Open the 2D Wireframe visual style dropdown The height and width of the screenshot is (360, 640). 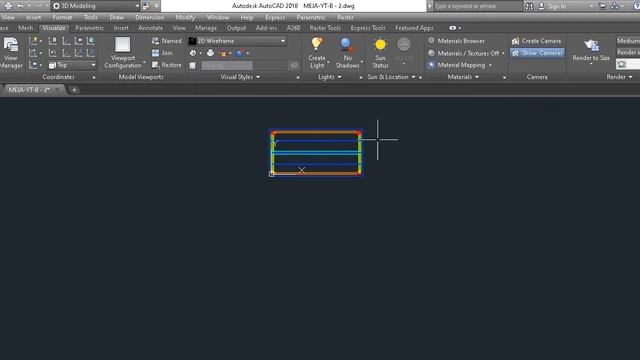pos(237,41)
